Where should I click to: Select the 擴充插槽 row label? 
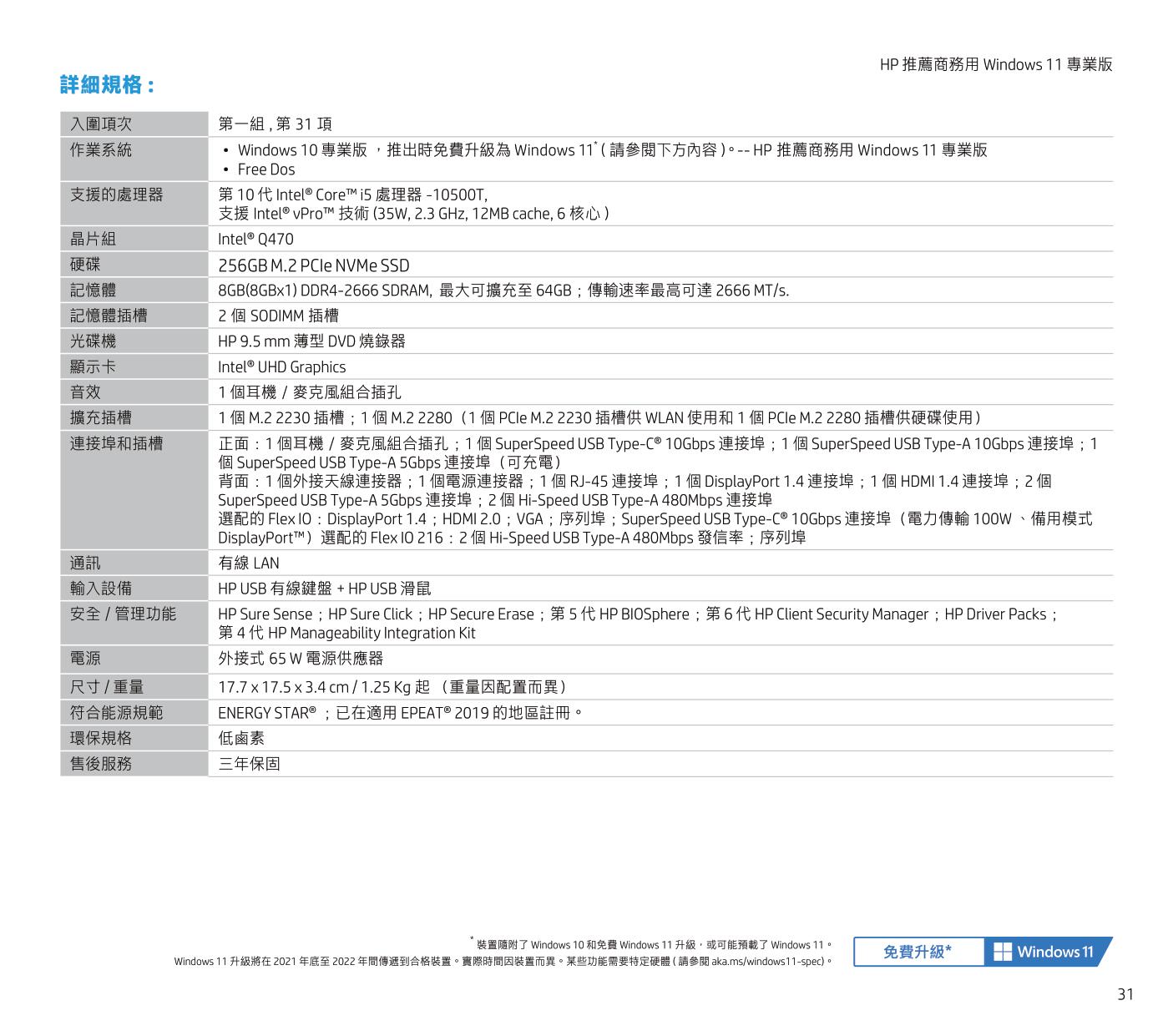point(101,417)
